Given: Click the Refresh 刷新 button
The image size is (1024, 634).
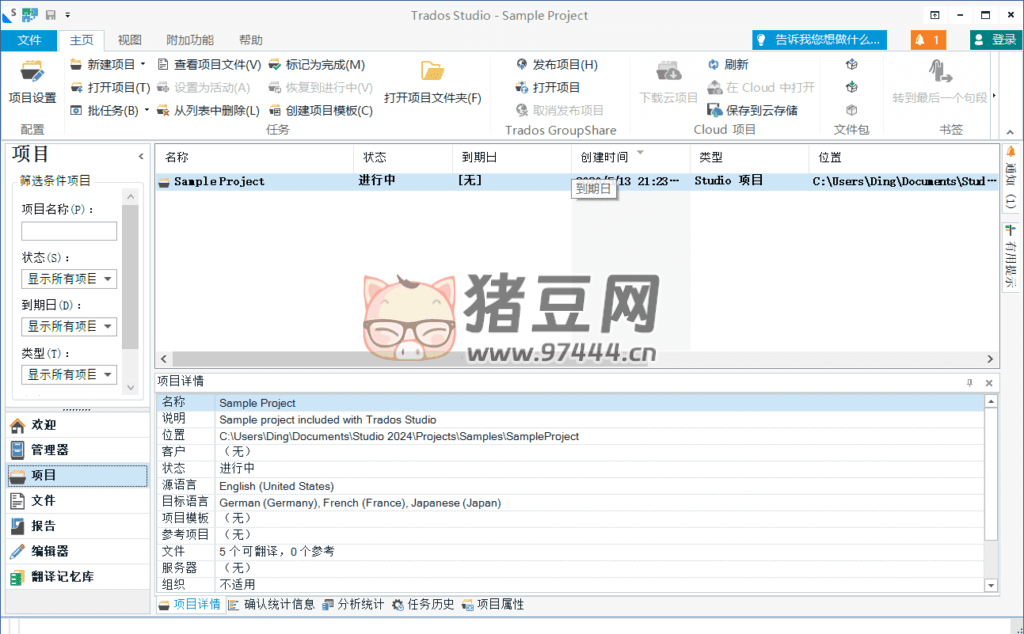Looking at the screenshot, I should pos(728,65).
